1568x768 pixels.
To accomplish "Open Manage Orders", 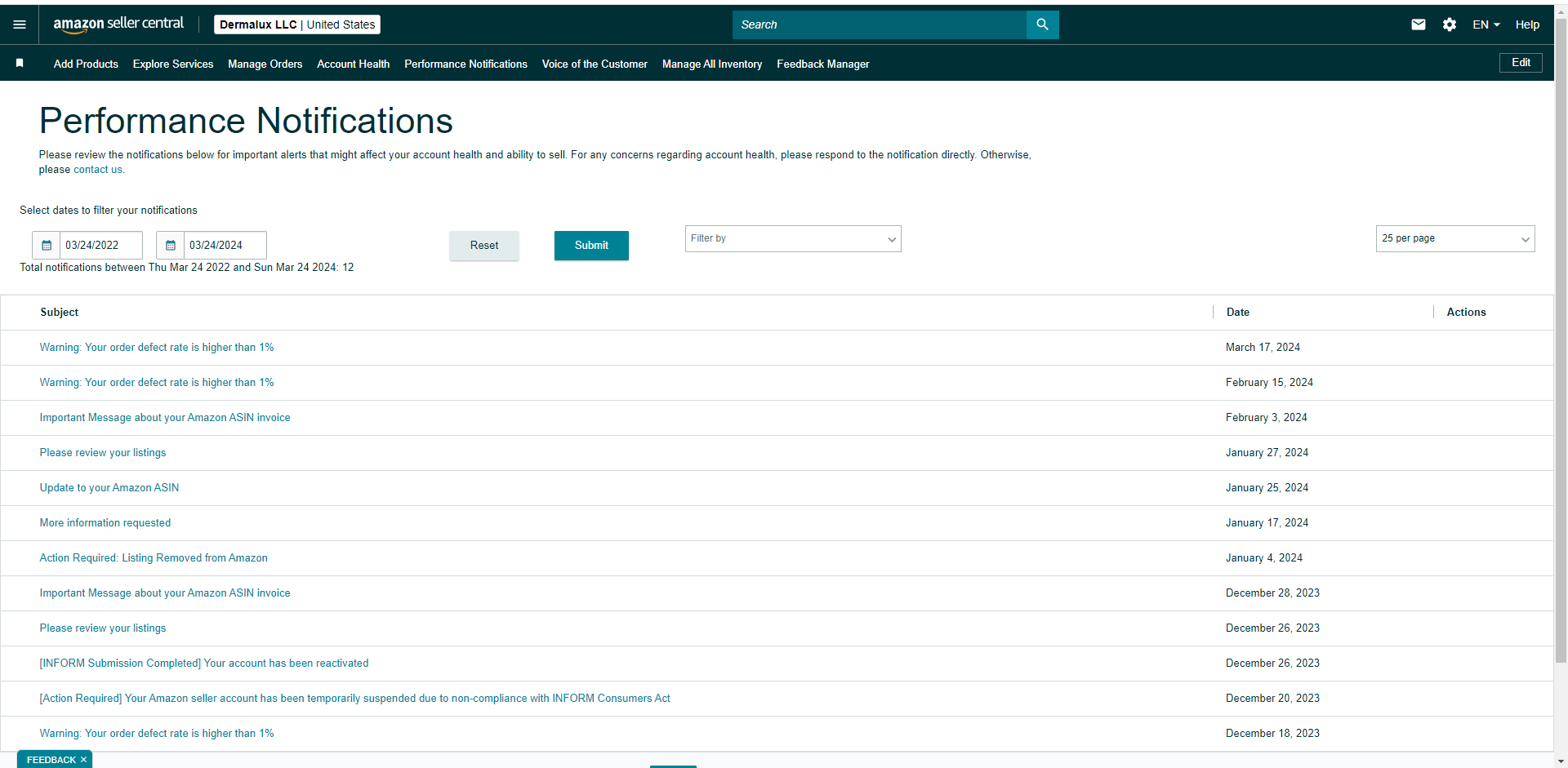I will (265, 64).
